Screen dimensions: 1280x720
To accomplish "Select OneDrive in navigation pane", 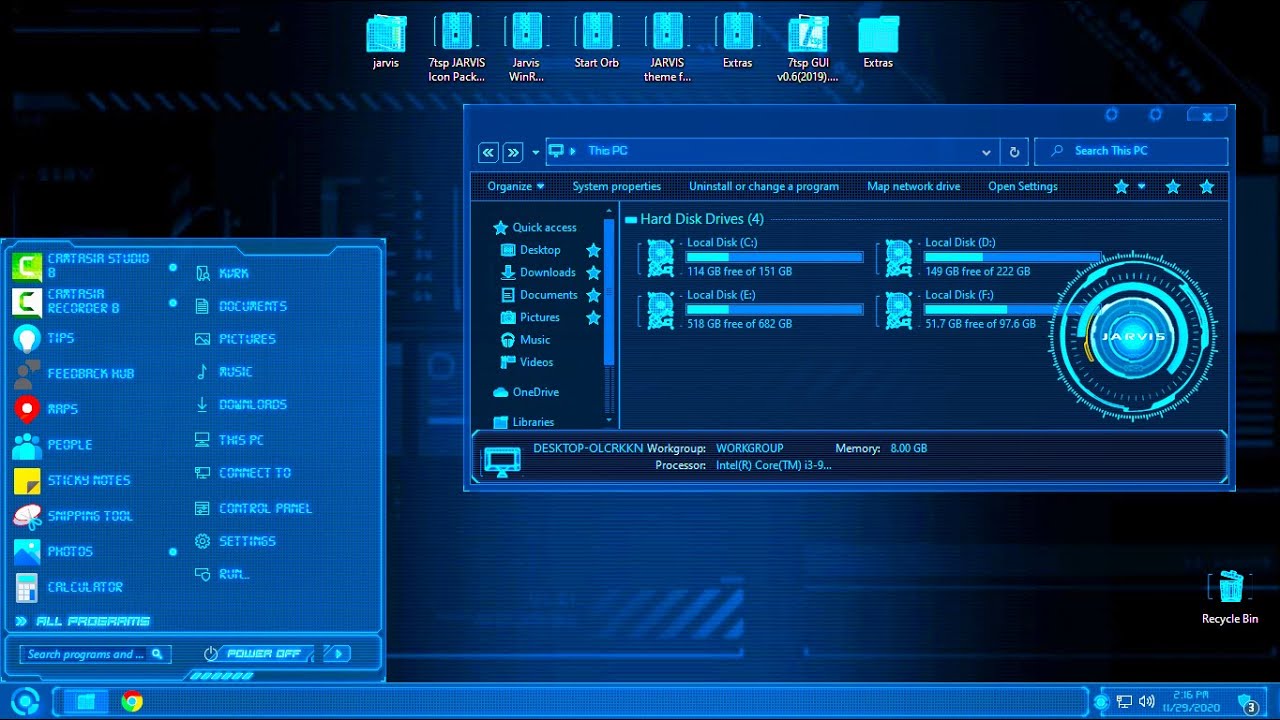I will pyautogui.click(x=526, y=392).
